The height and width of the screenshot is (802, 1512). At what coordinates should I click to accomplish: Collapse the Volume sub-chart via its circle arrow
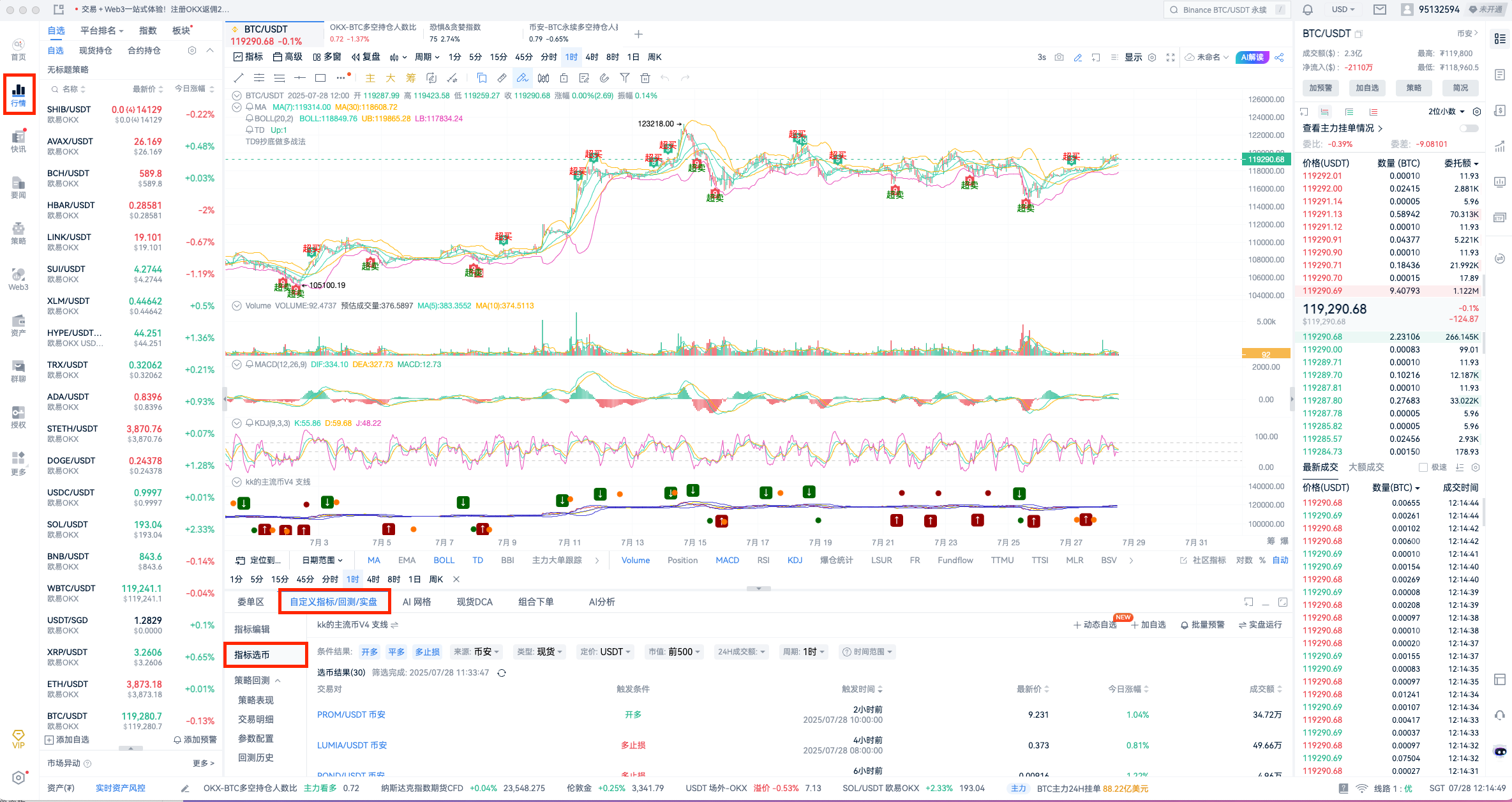click(237, 306)
